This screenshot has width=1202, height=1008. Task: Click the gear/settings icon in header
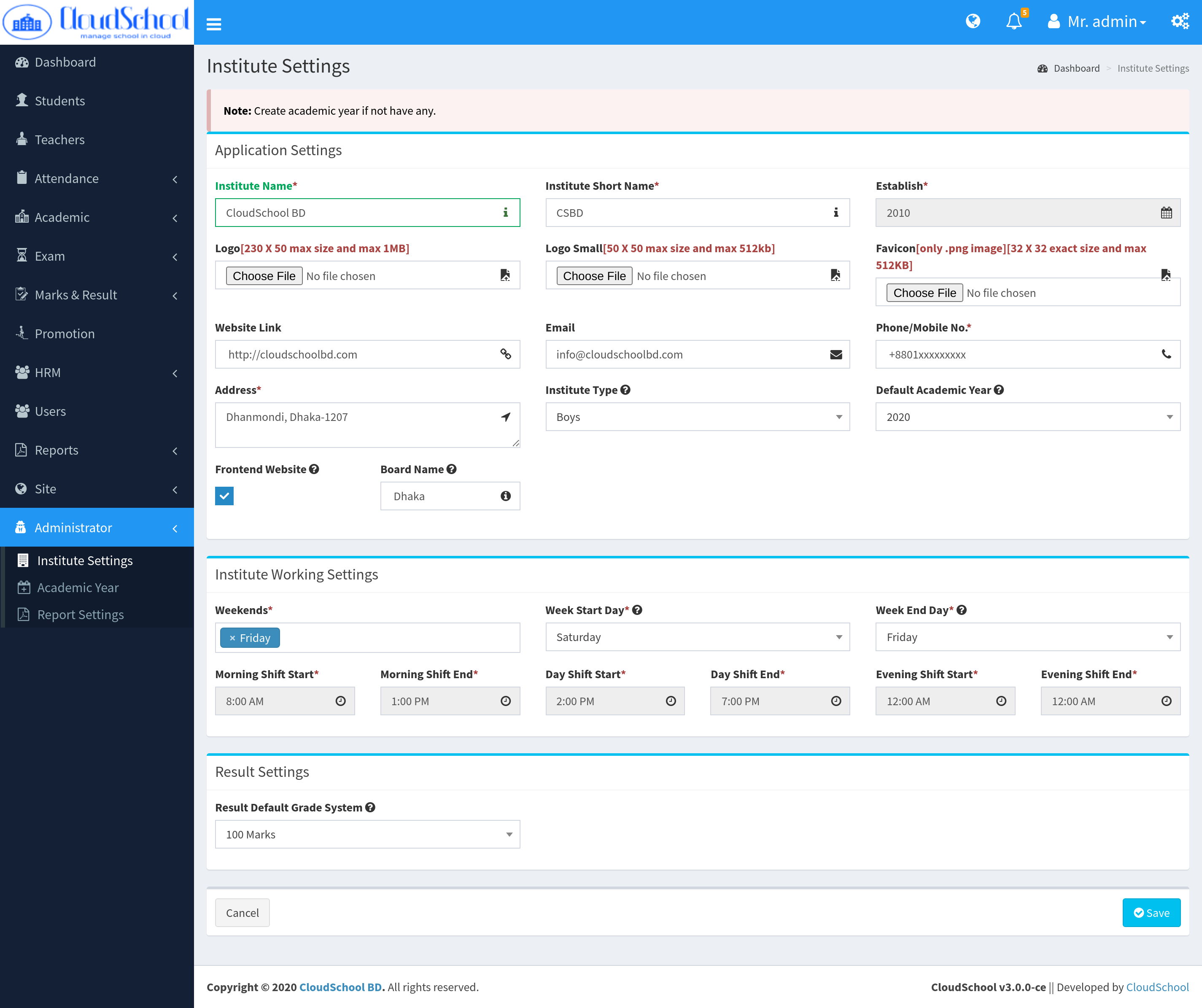(1180, 21)
